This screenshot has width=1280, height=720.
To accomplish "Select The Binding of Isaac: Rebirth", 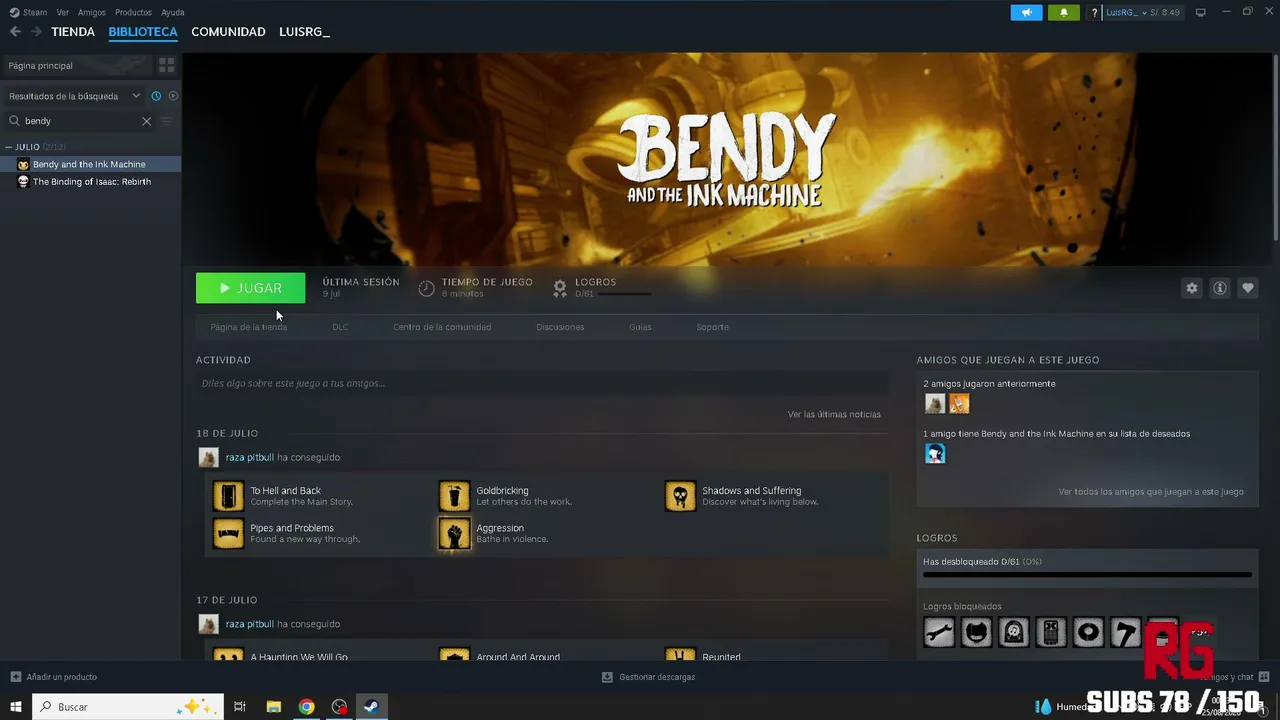I will click(92, 182).
